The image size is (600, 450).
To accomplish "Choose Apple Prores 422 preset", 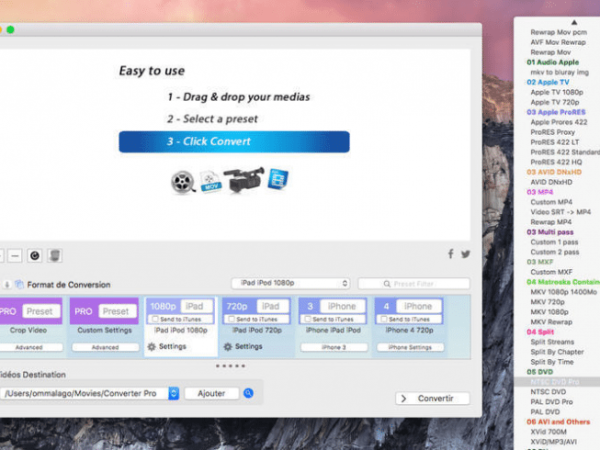I will [x=559, y=122].
